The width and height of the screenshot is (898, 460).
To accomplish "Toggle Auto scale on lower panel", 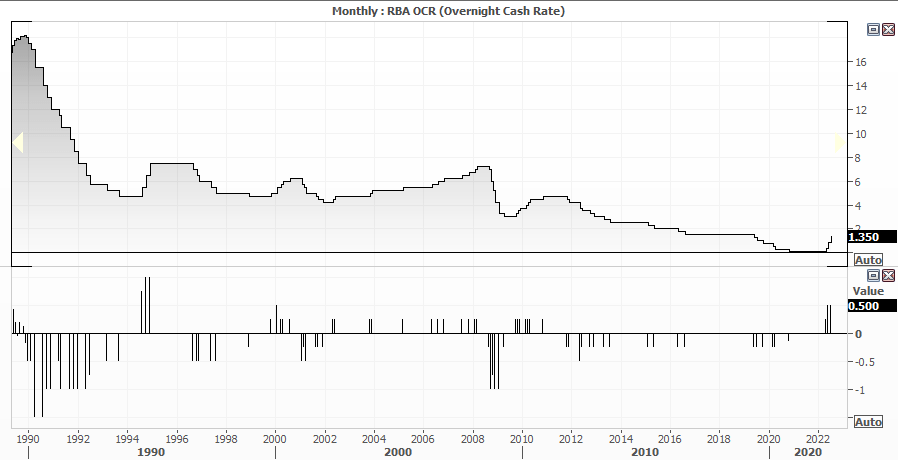I will [x=868, y=422].
